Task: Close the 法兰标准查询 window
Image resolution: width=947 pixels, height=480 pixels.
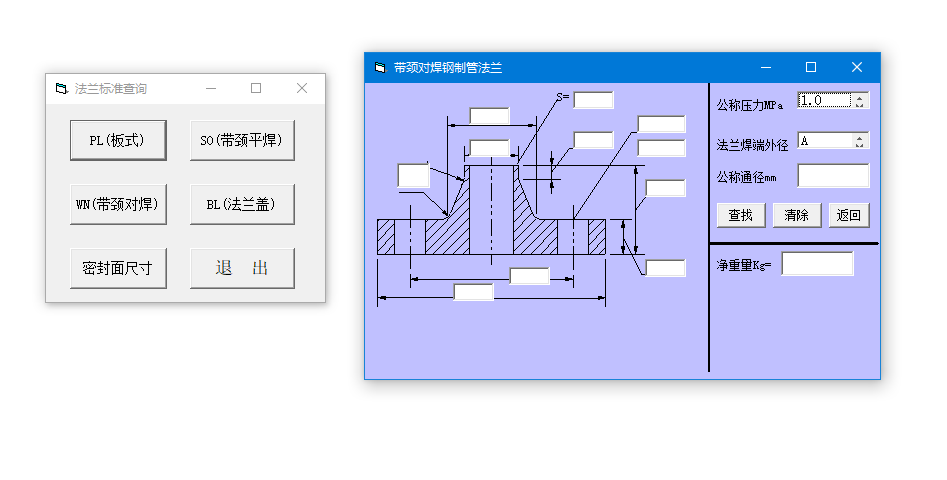Action: pos(302,89)
